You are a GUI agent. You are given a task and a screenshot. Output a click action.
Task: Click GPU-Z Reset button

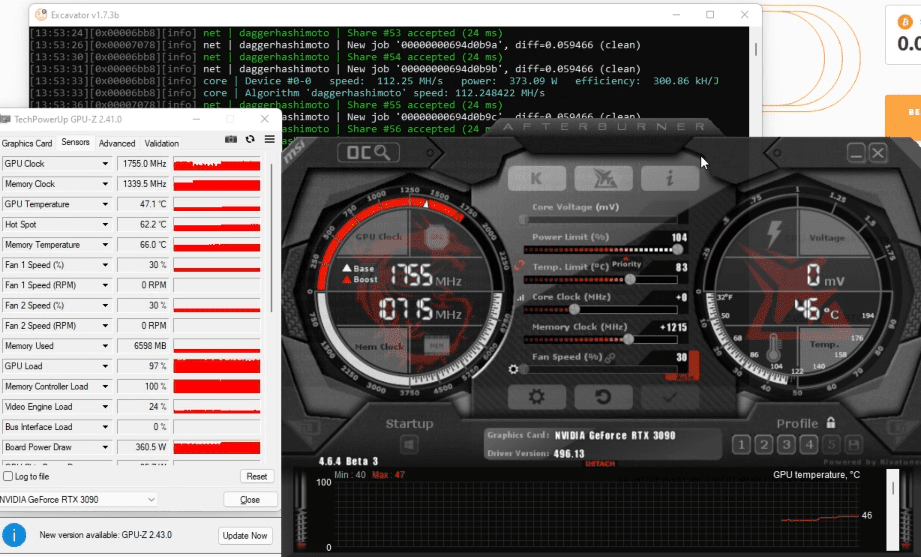click(x=257, y=477)
